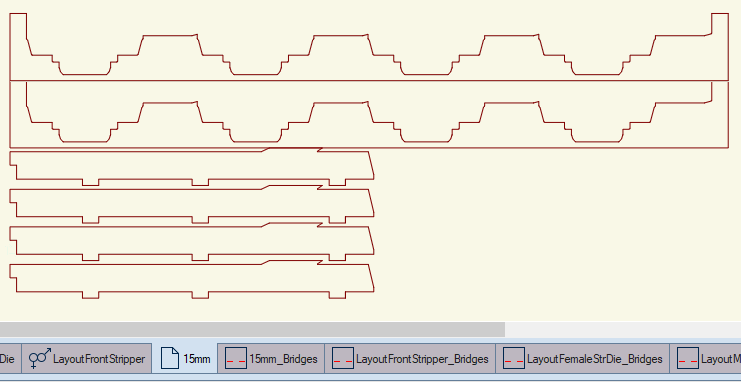
Task: Click the red dashed icon on 15mm_Bridges tab
Action: tap(236, 358)
